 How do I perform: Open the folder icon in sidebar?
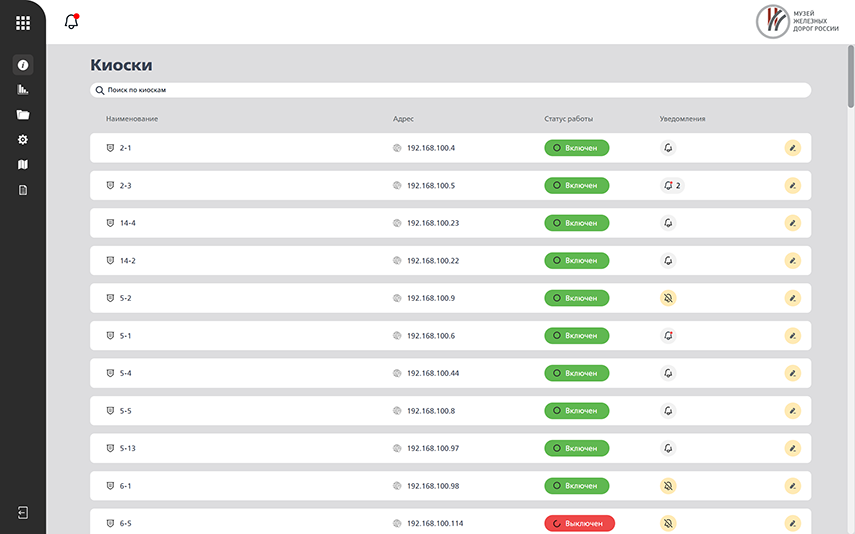point(23,115)
